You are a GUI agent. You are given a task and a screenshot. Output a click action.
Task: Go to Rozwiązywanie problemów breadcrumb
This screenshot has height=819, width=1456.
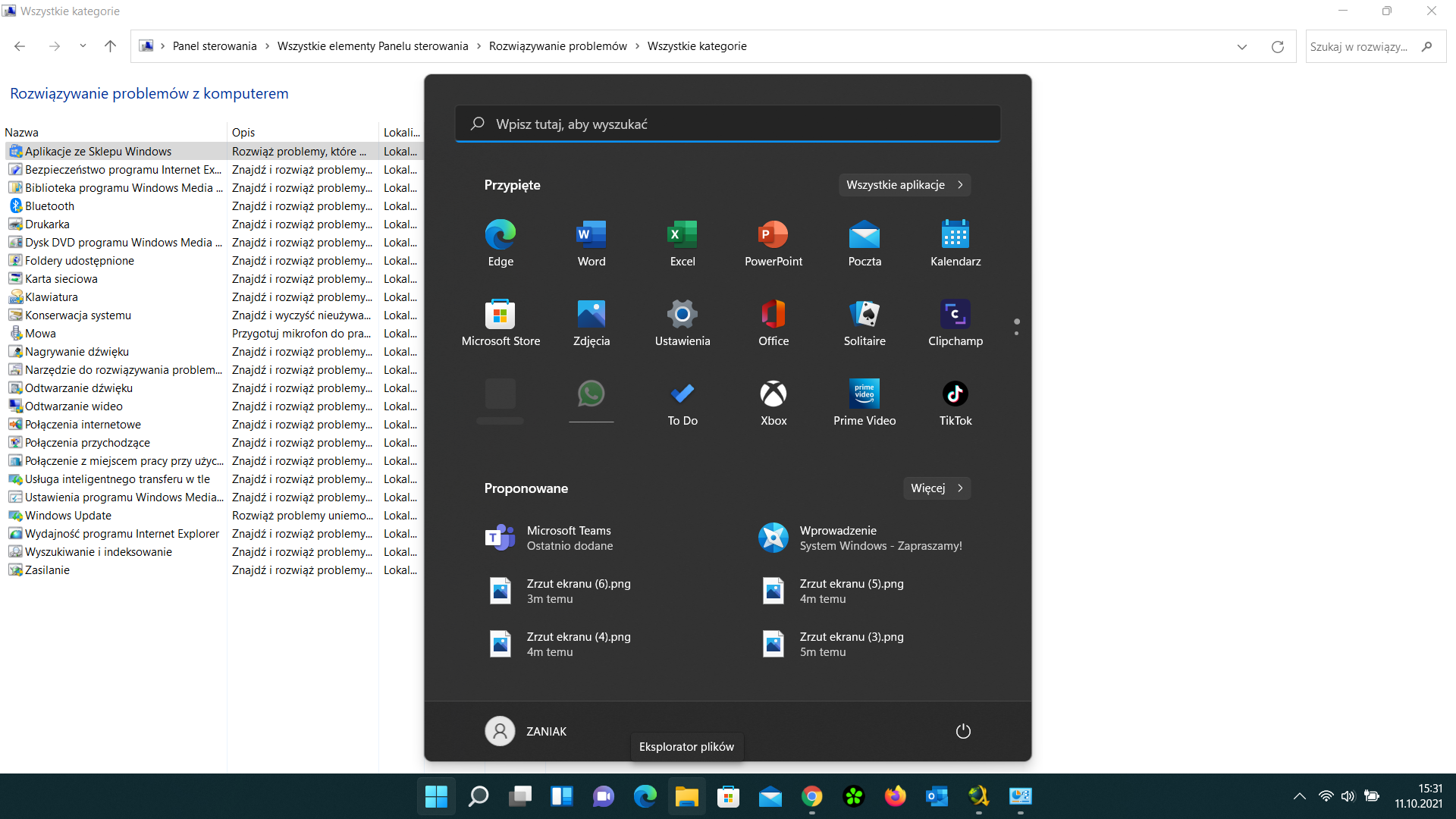click(x=557, y=46)
